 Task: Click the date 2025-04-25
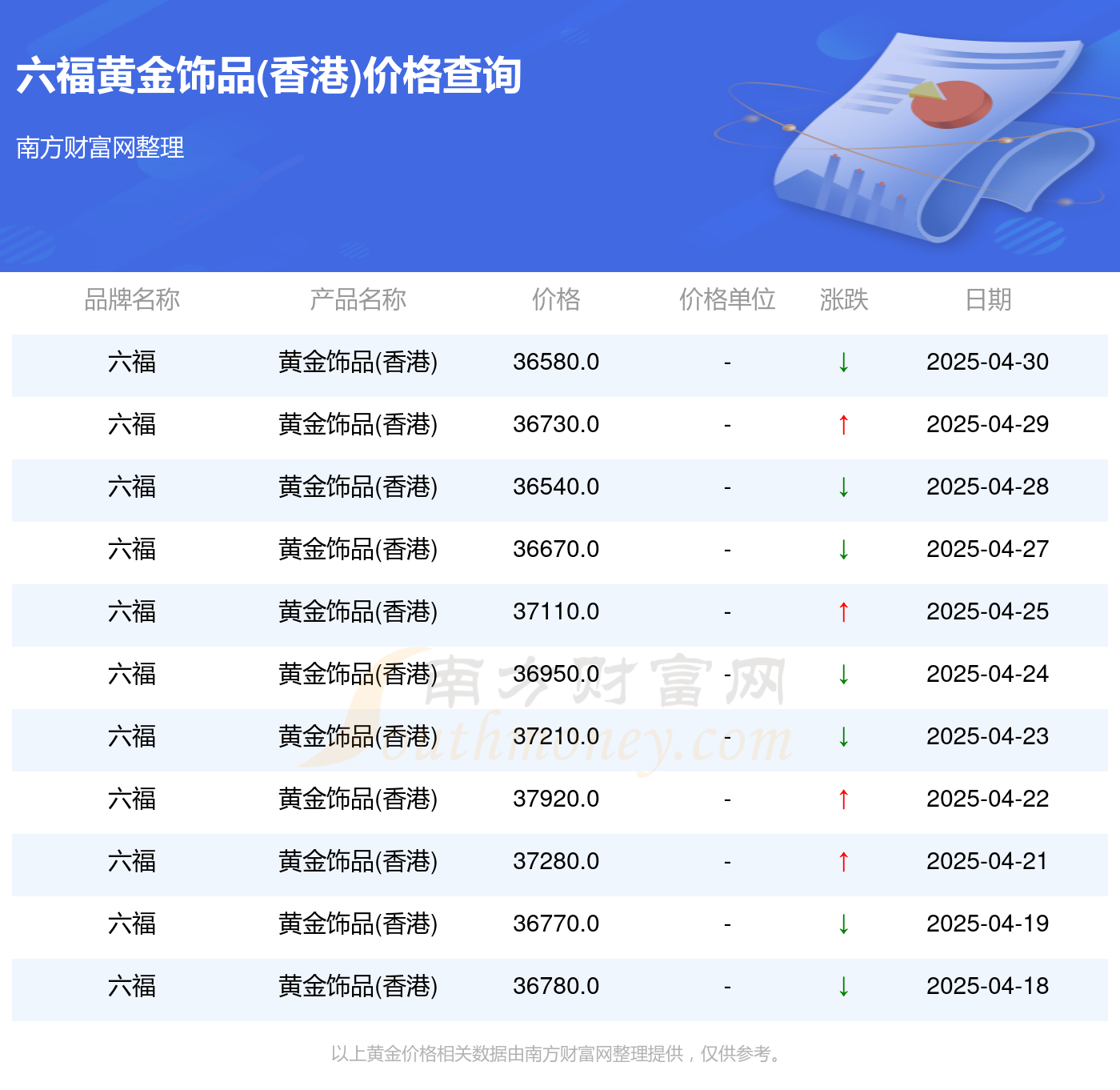tap(987, 611)
